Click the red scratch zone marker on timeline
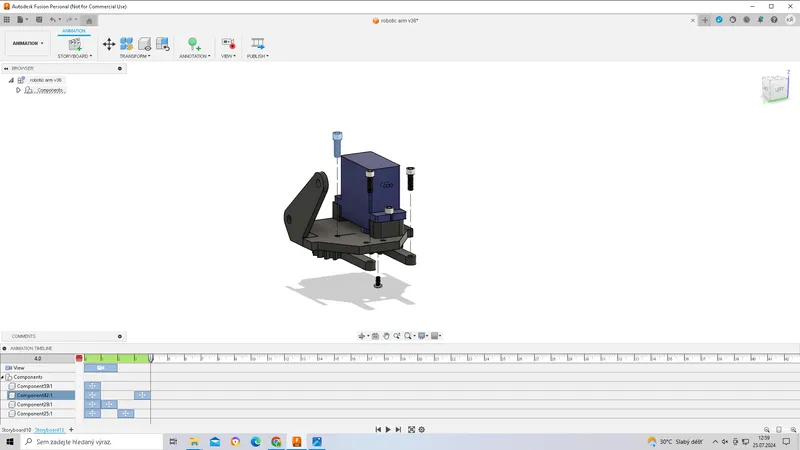The width and height of the screenshot is (800, 450). [79, 358]
